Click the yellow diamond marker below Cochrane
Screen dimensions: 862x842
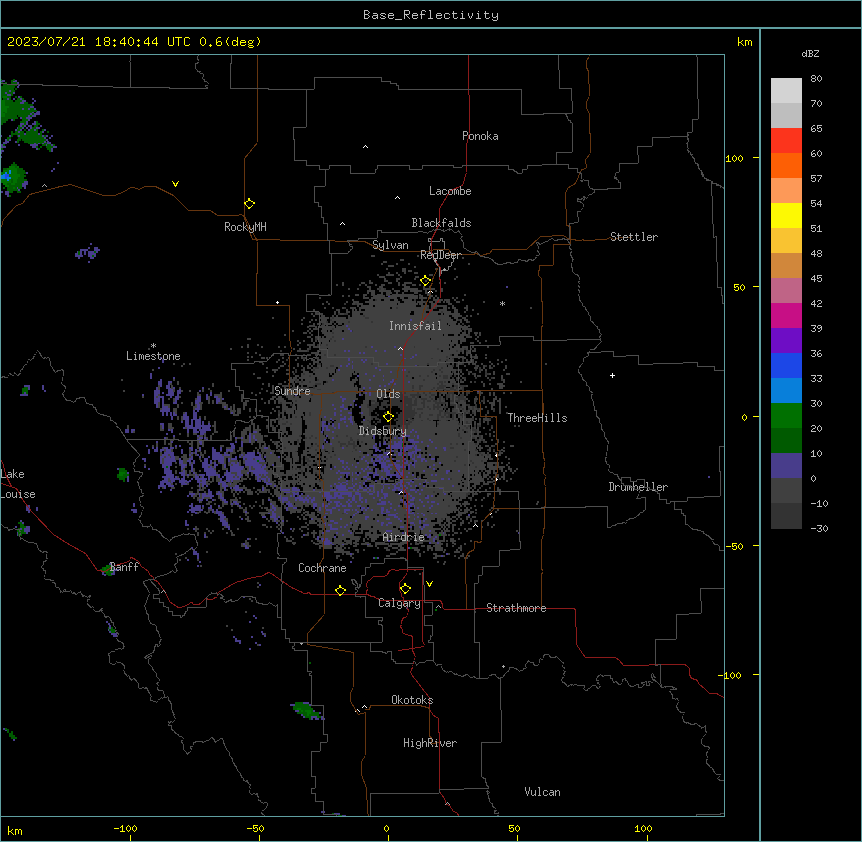[340, 590]
